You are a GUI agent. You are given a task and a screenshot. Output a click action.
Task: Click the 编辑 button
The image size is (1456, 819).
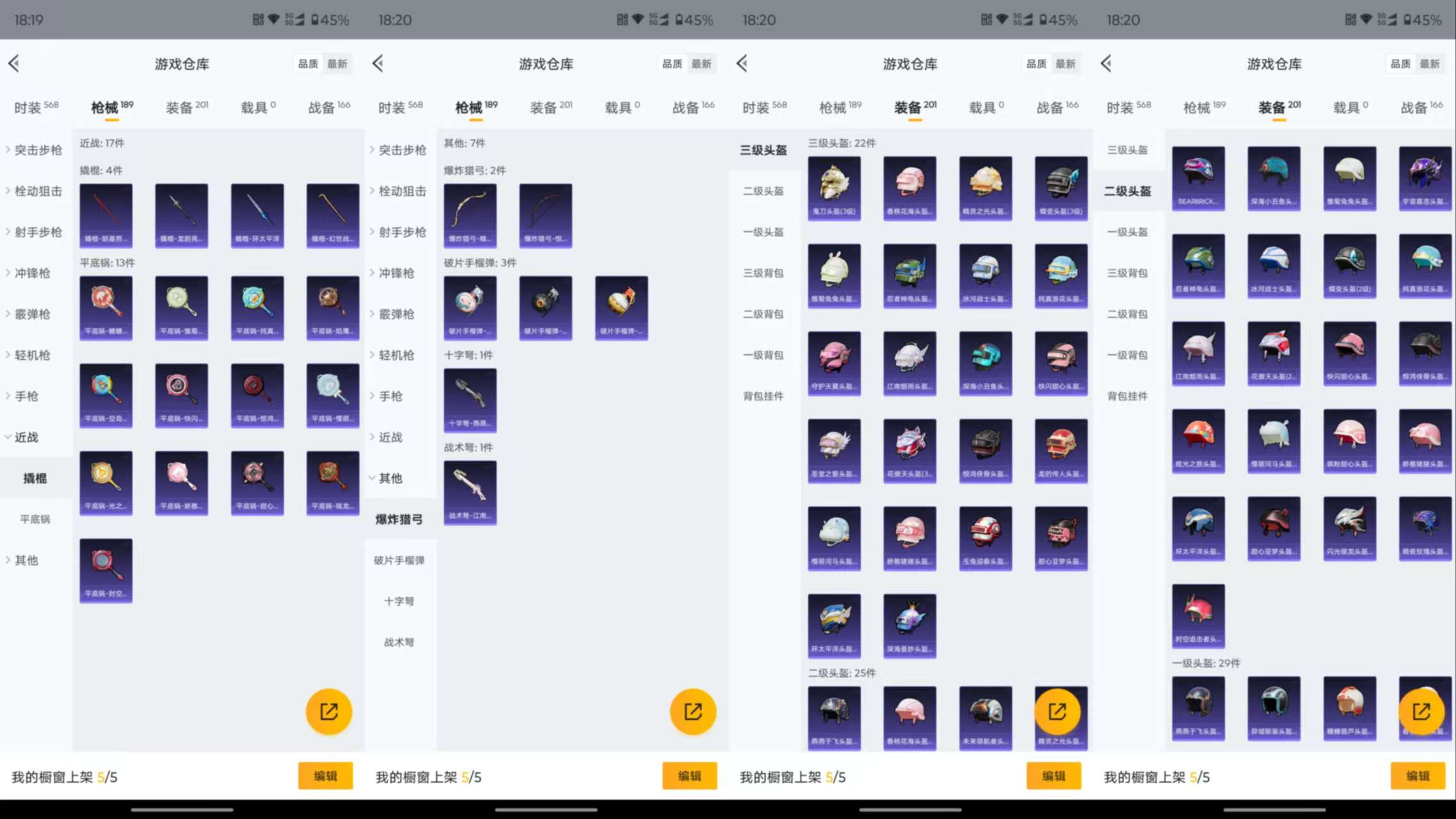[326, 775]
